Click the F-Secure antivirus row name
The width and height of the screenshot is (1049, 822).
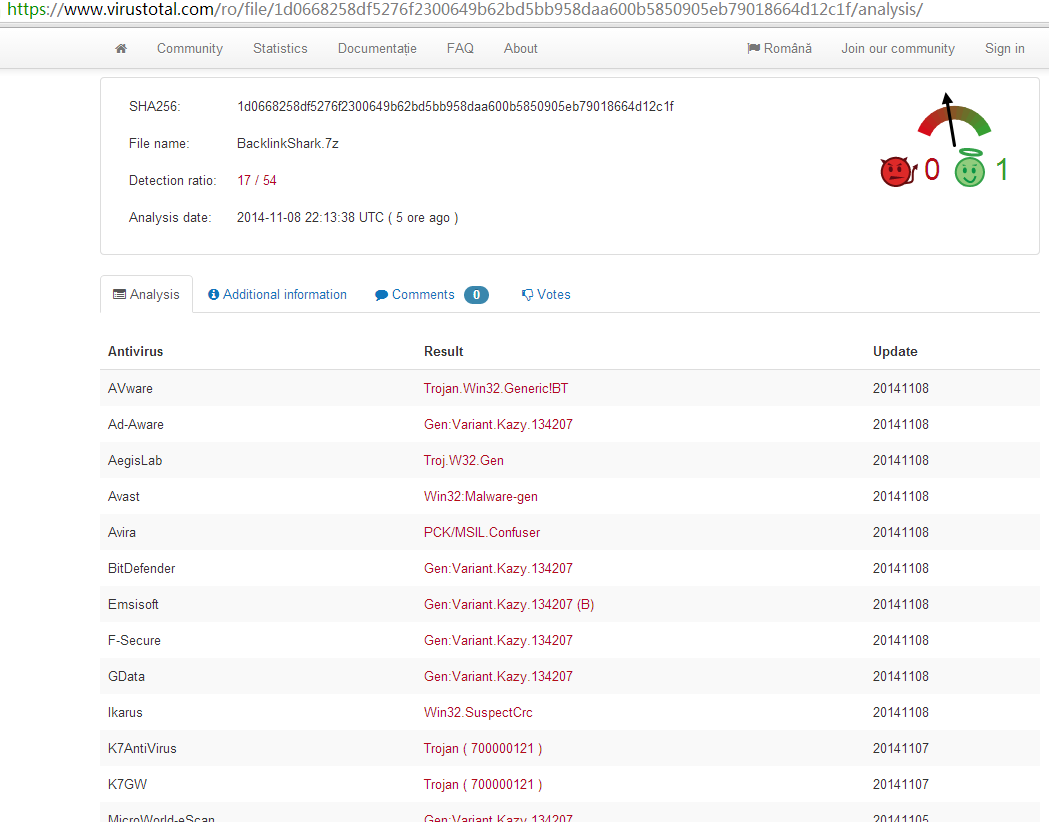134,641
